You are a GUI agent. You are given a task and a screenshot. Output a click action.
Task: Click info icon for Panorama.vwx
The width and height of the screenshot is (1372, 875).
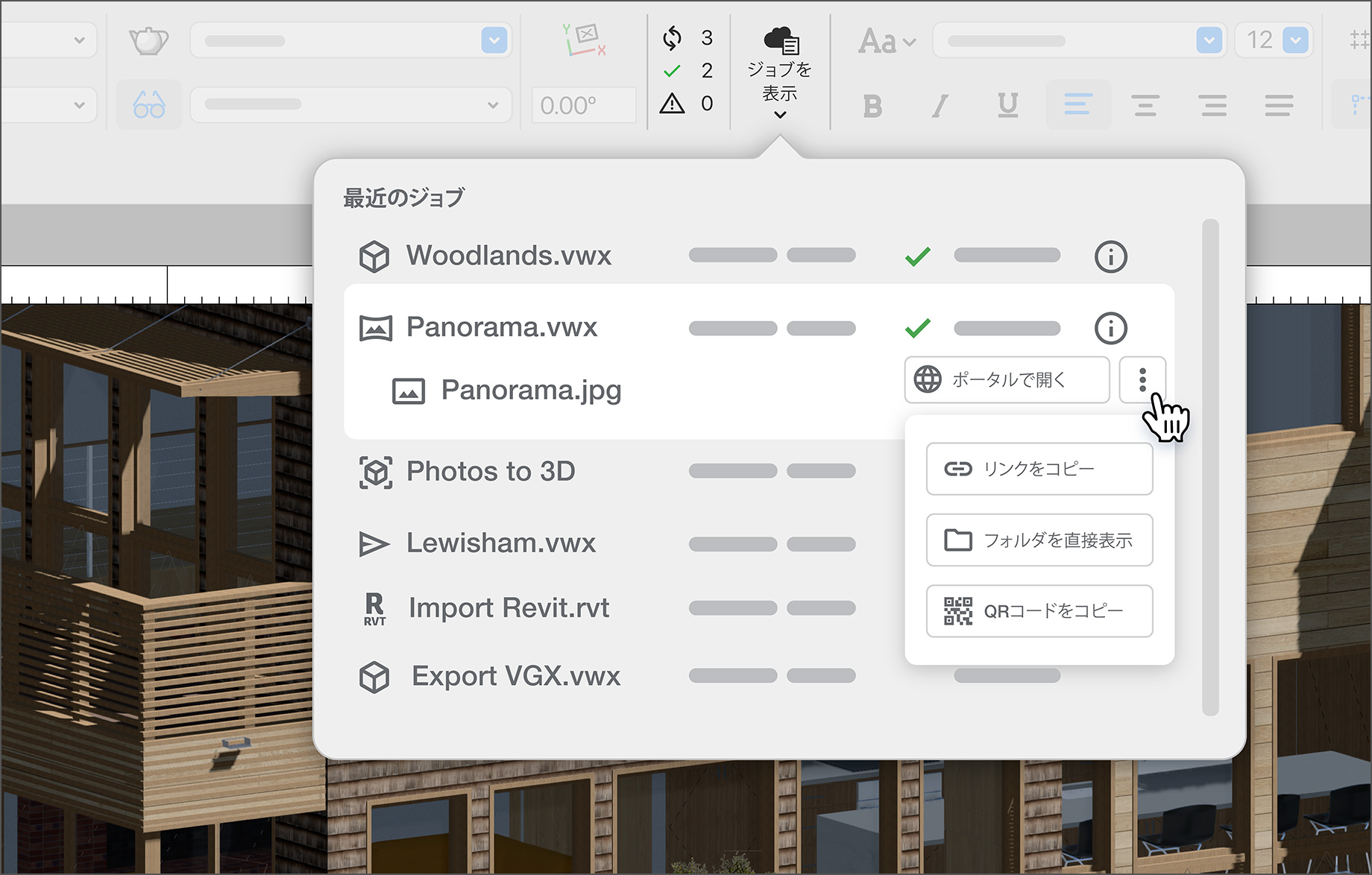(x=1110, y=329)
